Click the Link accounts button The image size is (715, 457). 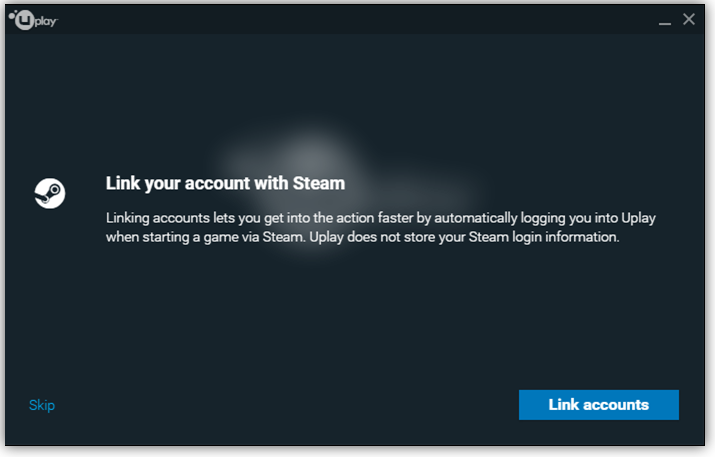[598, 405]
